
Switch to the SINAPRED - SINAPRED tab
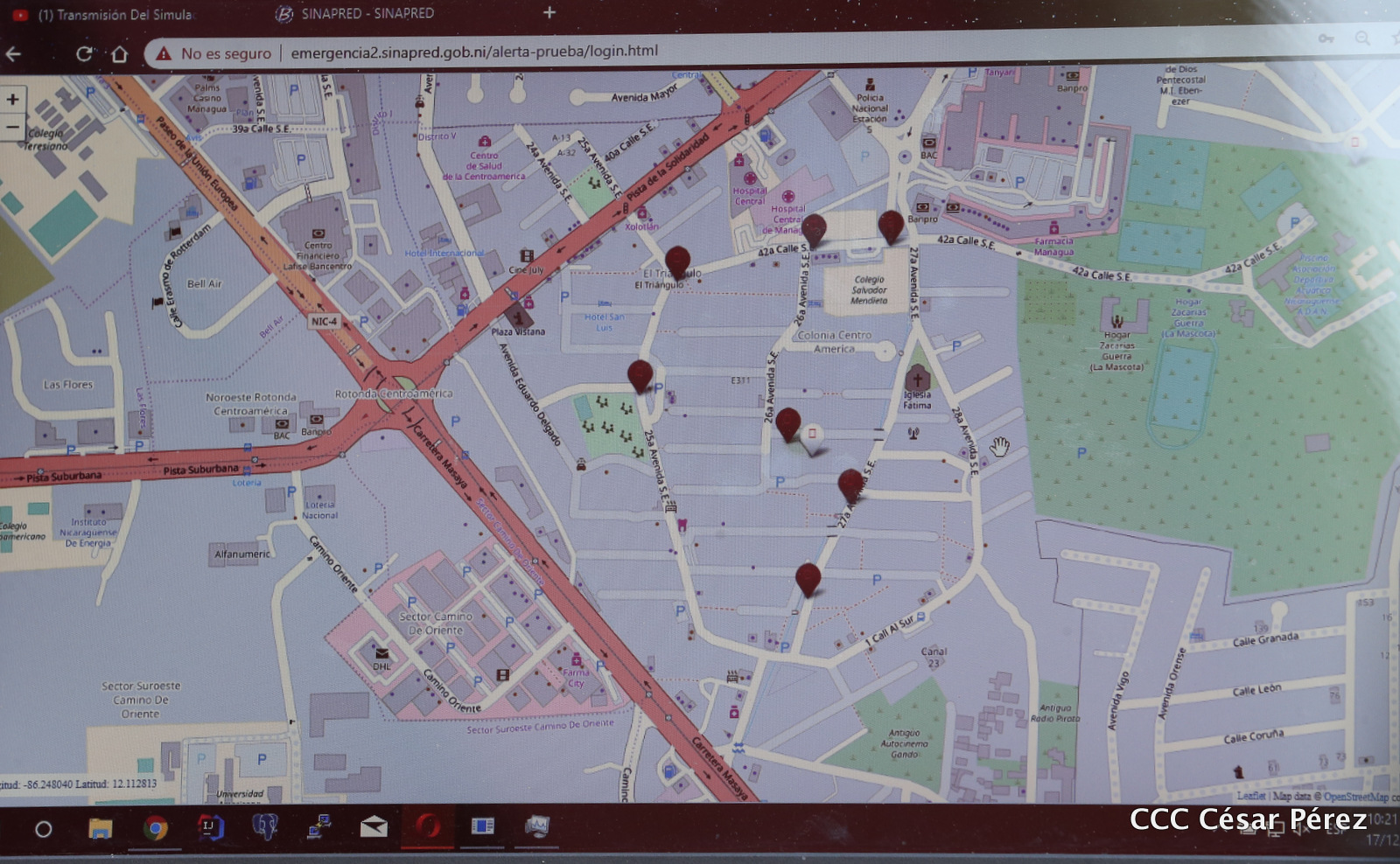[x=354, y=14]
